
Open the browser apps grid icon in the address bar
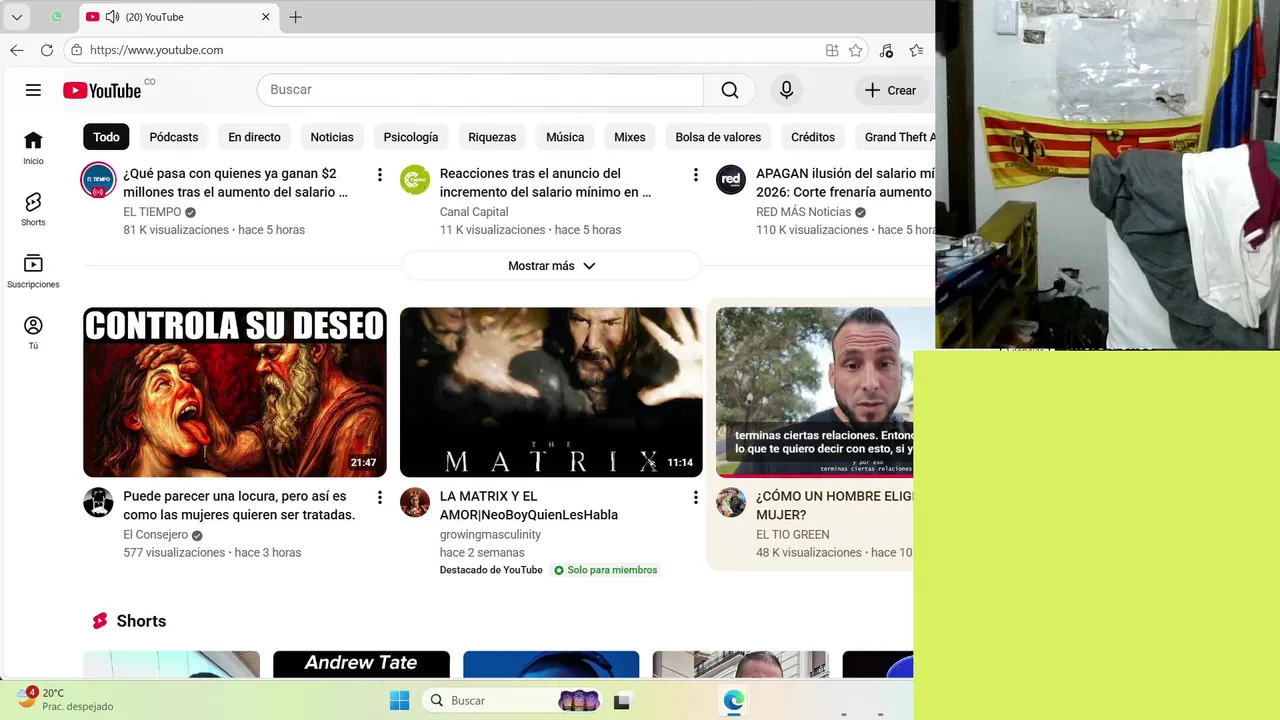coord(832,50)
